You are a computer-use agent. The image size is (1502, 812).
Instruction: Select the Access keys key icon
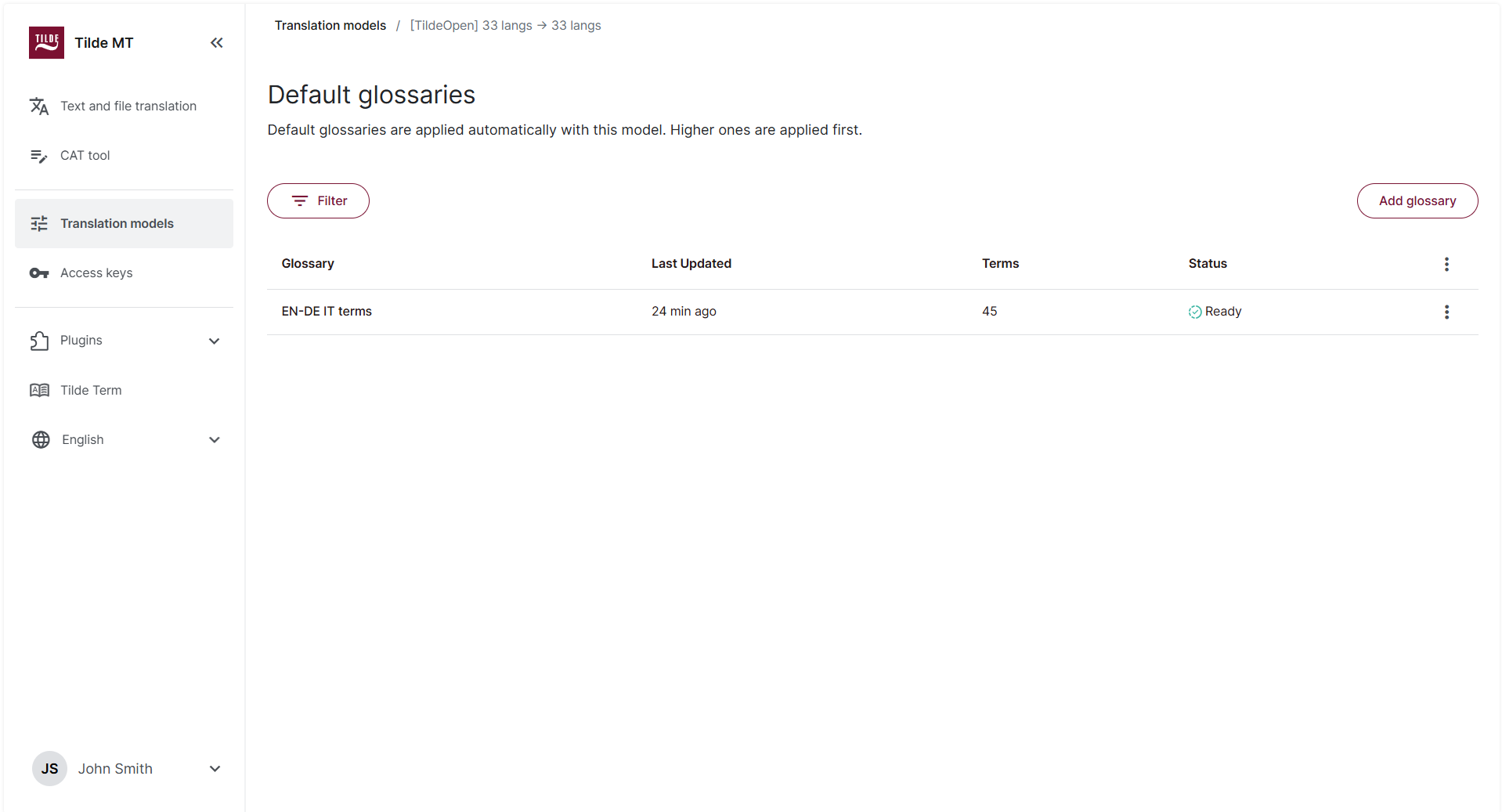(39, 272)
